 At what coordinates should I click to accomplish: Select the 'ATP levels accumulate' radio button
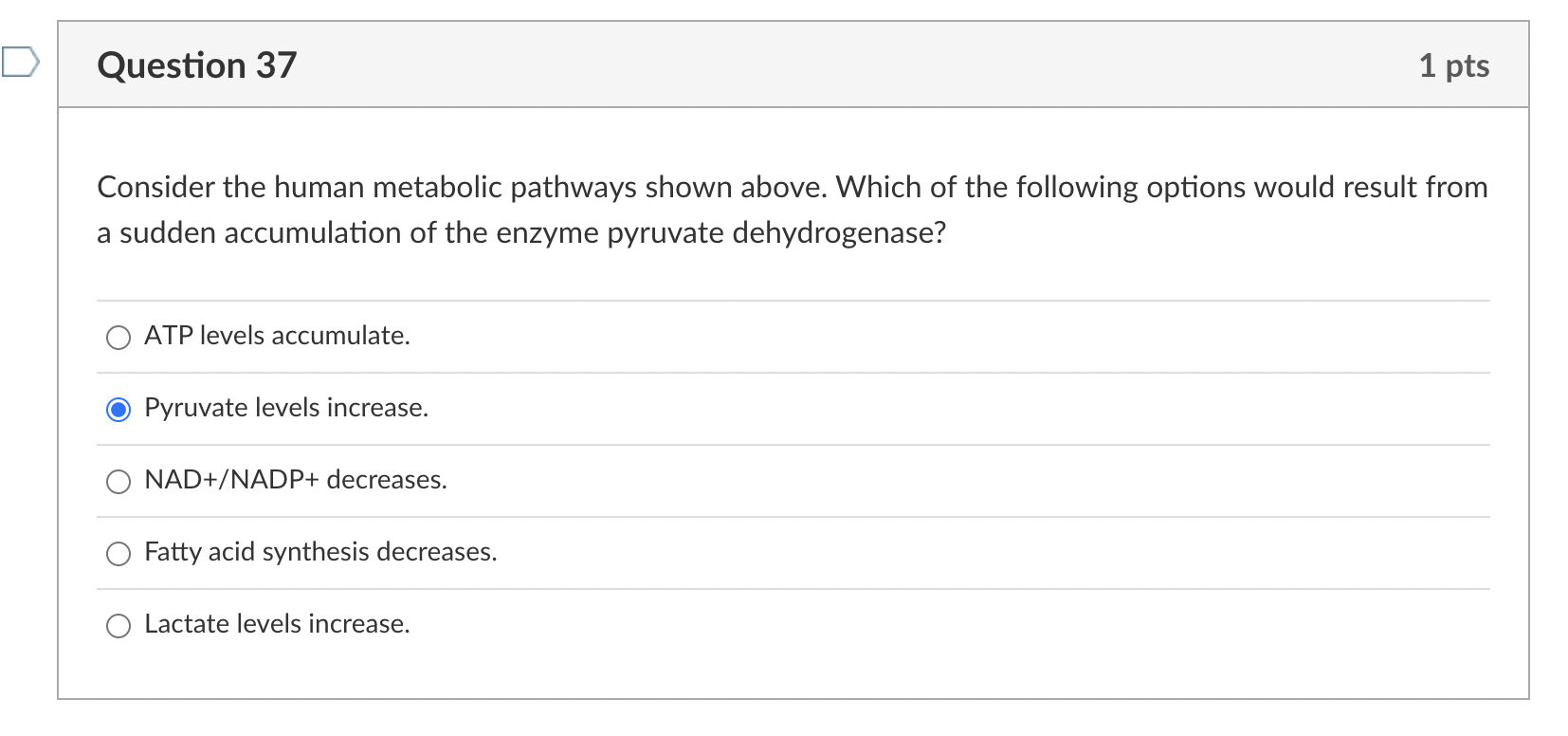(x=118, y=338)
